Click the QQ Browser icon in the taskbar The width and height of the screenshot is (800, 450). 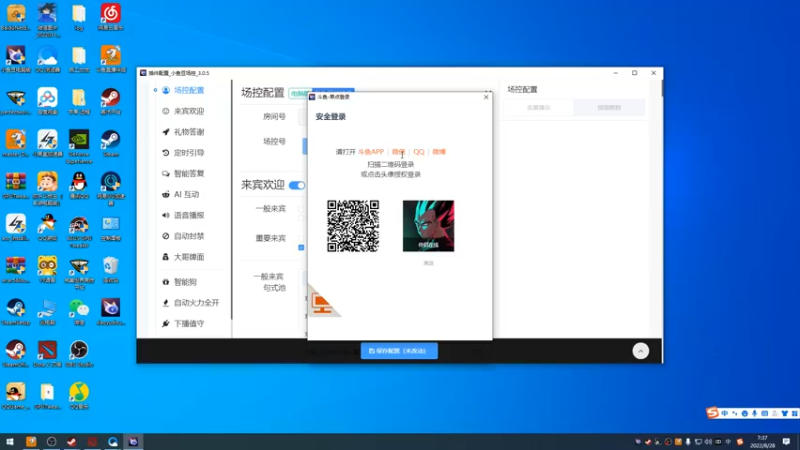[113, 442]
